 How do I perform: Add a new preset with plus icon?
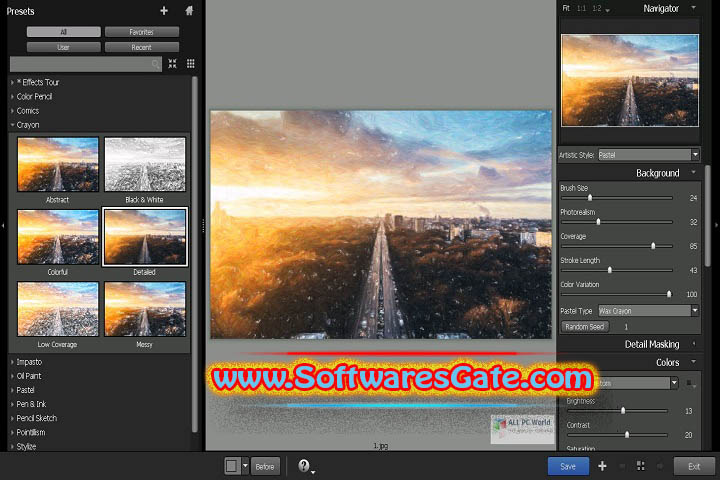(164, 11)
